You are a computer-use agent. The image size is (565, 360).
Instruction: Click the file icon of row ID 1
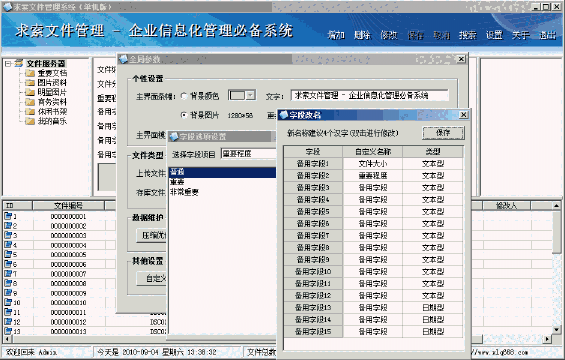coord(8,216)
